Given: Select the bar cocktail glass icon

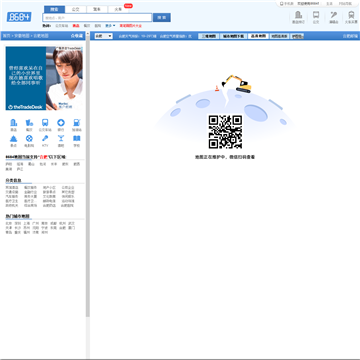Looking at the screenshot, I should tap(61, 138).
